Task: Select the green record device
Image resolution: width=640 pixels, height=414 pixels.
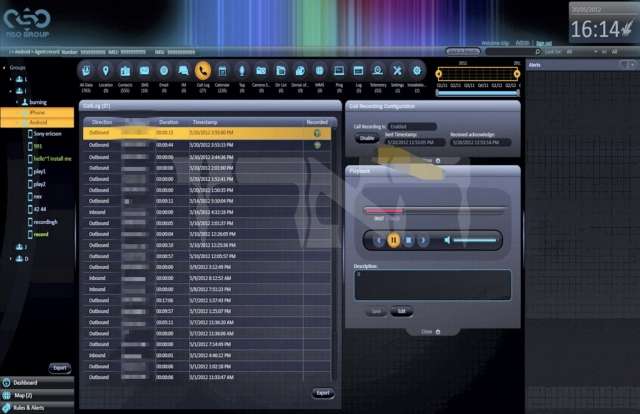Action: click(38, 234)
